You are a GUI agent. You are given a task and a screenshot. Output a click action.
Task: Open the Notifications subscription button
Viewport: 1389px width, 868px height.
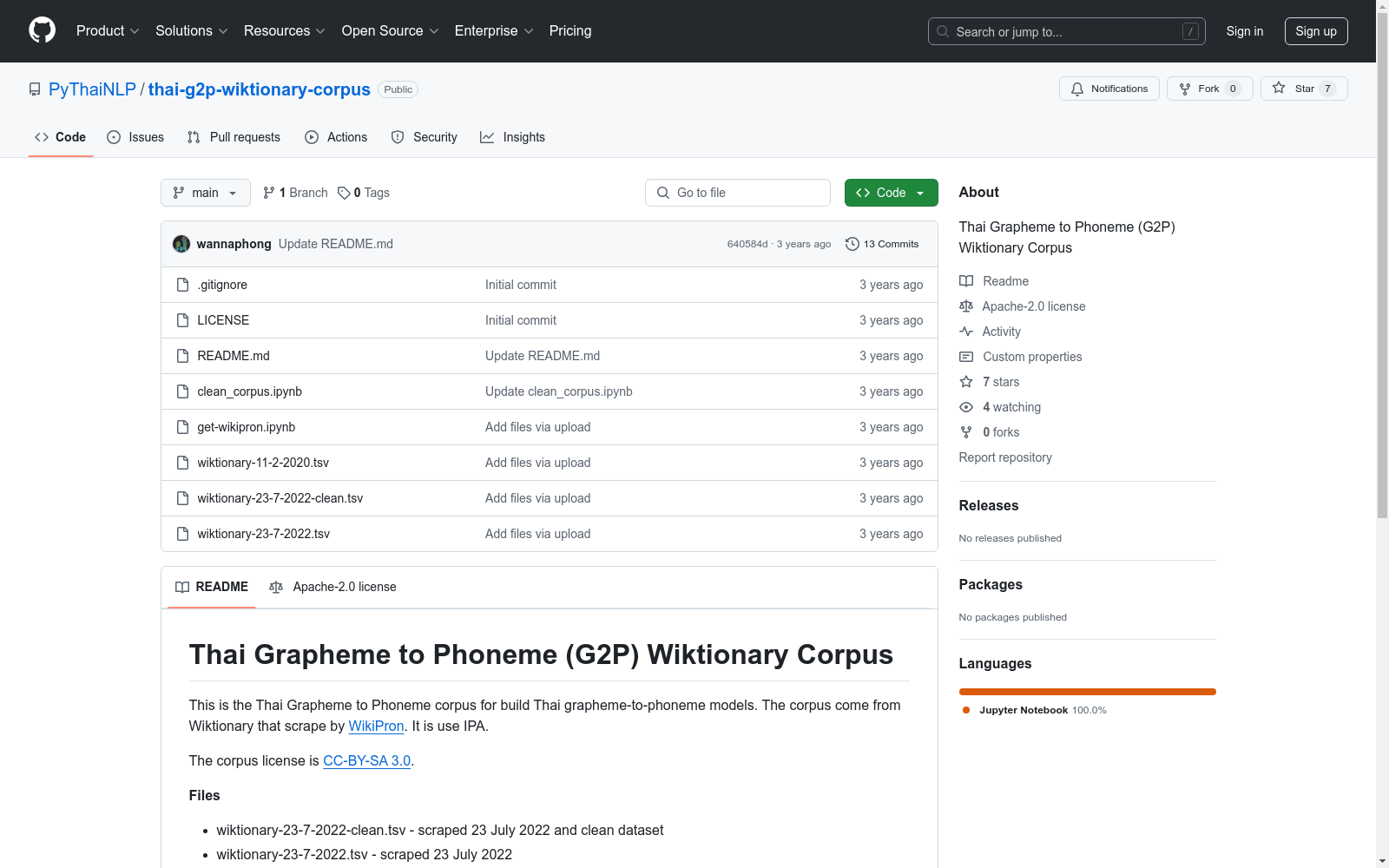click(x=1109, y=89)
